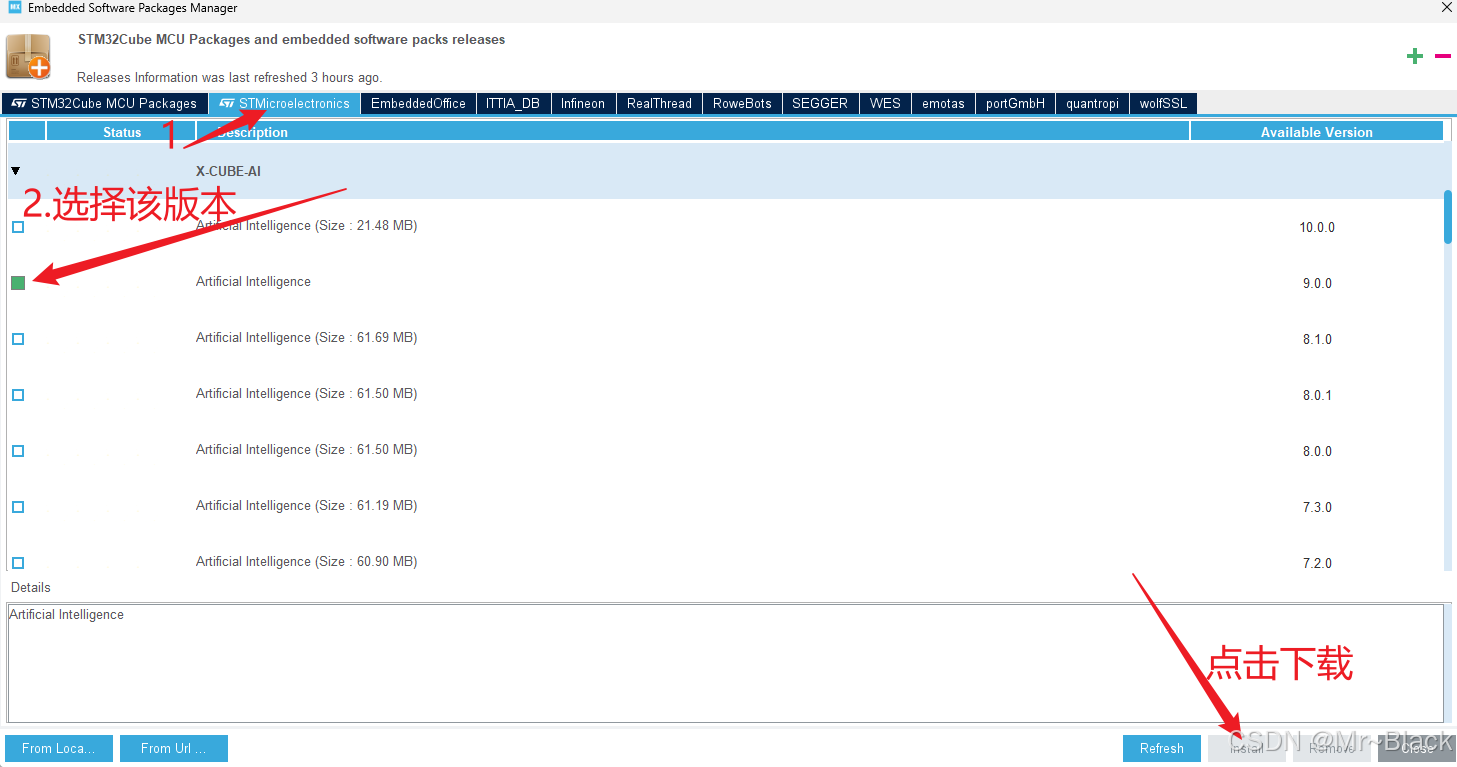
Task: Click the Remove button
Action: point(1332,748)
